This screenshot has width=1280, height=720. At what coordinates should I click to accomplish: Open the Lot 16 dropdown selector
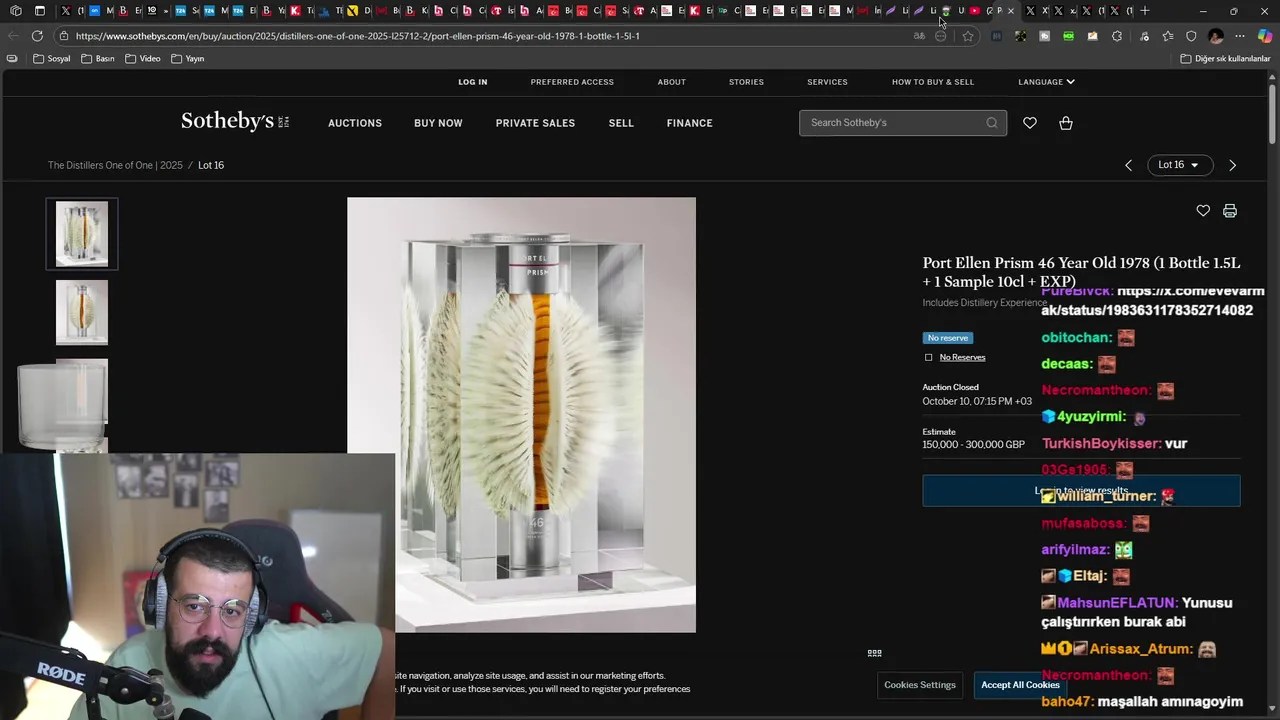(1180, 165)
